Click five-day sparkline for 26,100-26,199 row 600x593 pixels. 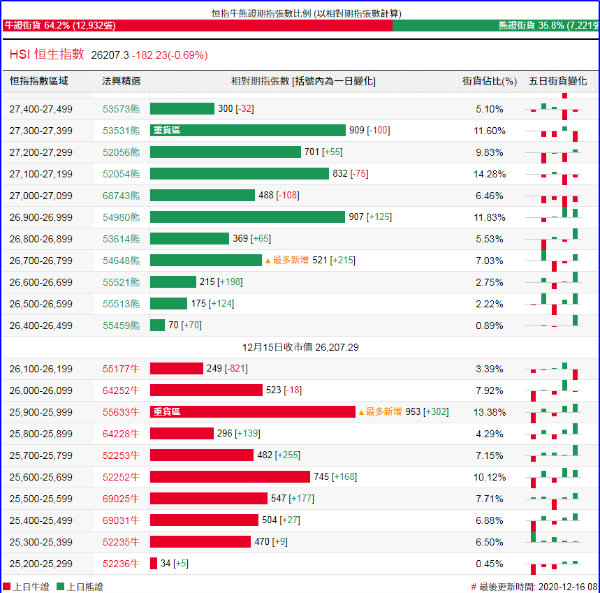553,370
